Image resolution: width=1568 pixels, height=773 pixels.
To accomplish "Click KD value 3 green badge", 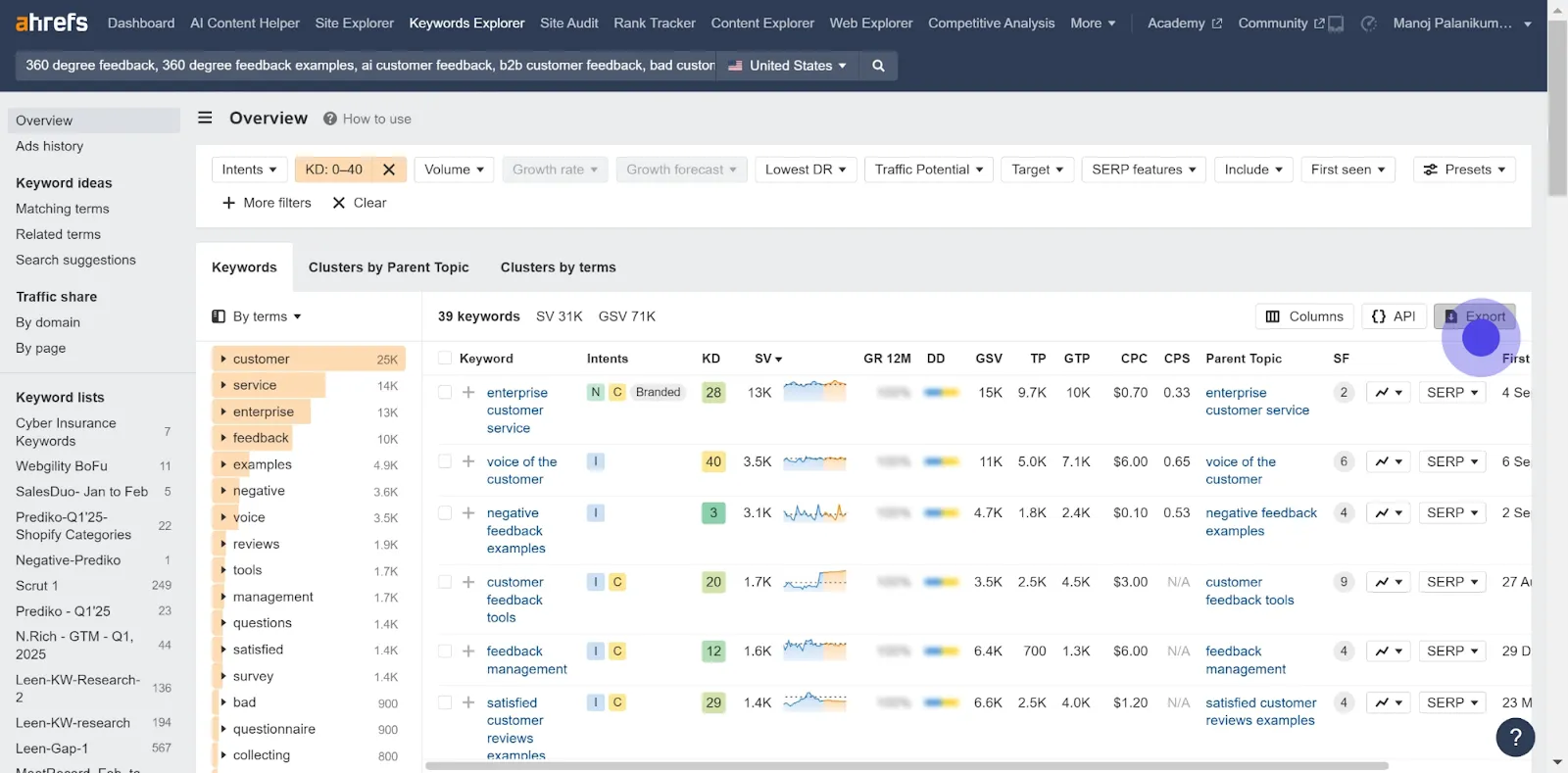I will click(x=713, y=512).
